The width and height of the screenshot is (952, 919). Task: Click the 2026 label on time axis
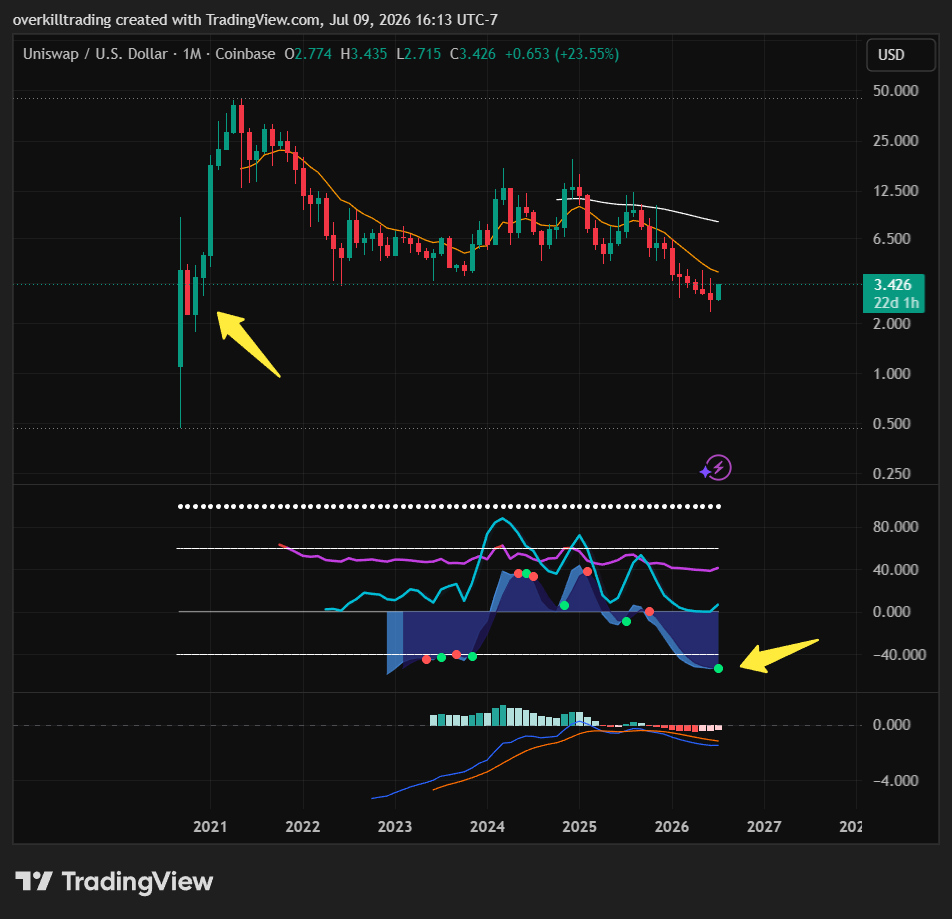point(672,826)
